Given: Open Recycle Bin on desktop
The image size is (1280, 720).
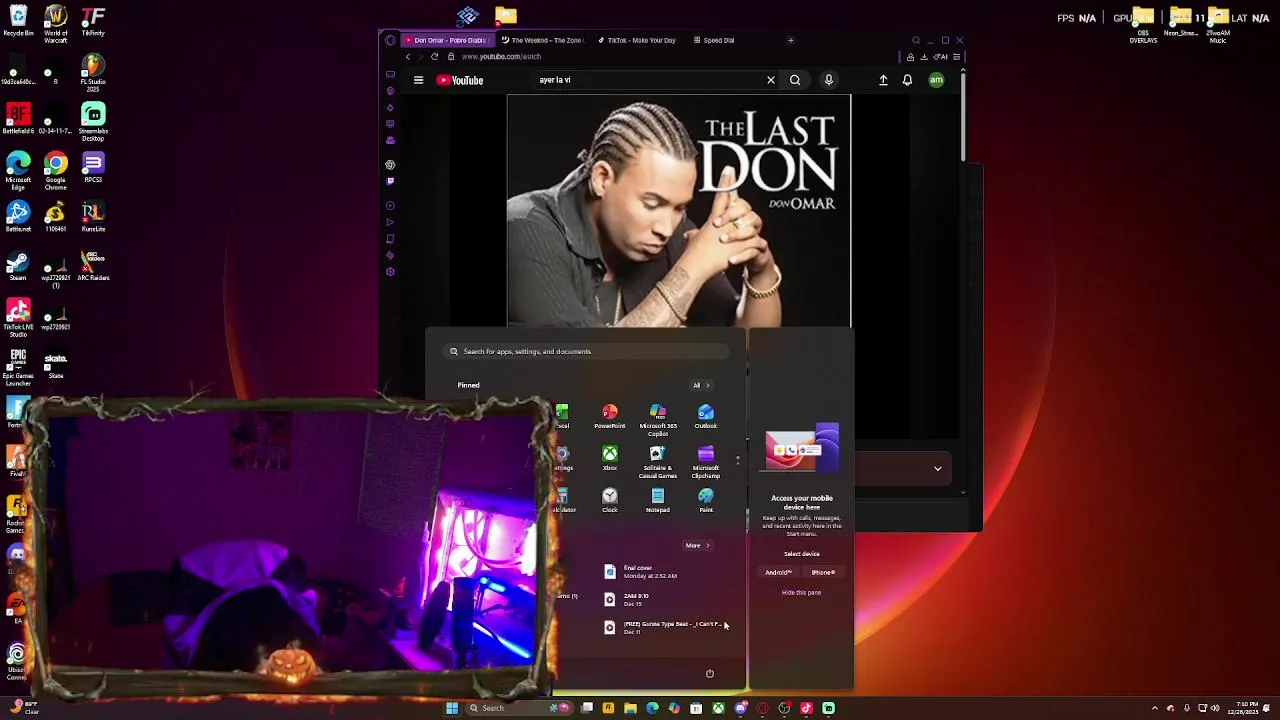Looking at the screenshot, I should click(x=18, y=21).
